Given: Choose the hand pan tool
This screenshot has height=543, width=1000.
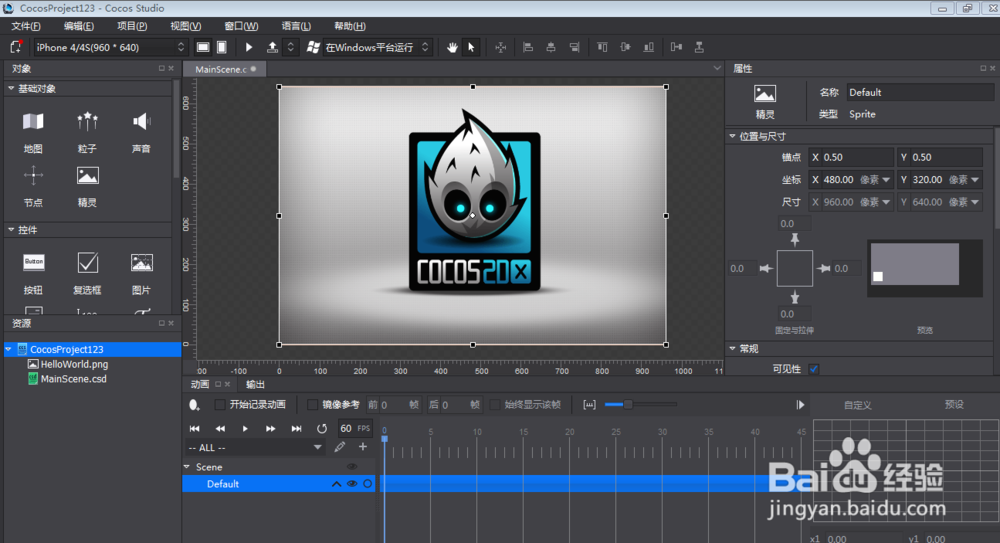Looking at the screenshot, I should tap(452, 47).
